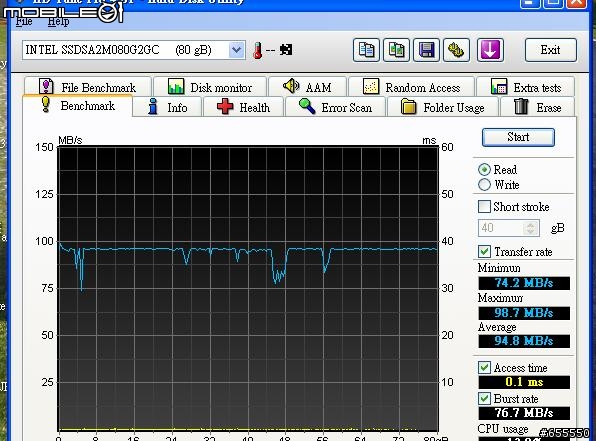Viewport: 596px width, 441px height.
Task: Open the File menu
Action: (24, 21)
